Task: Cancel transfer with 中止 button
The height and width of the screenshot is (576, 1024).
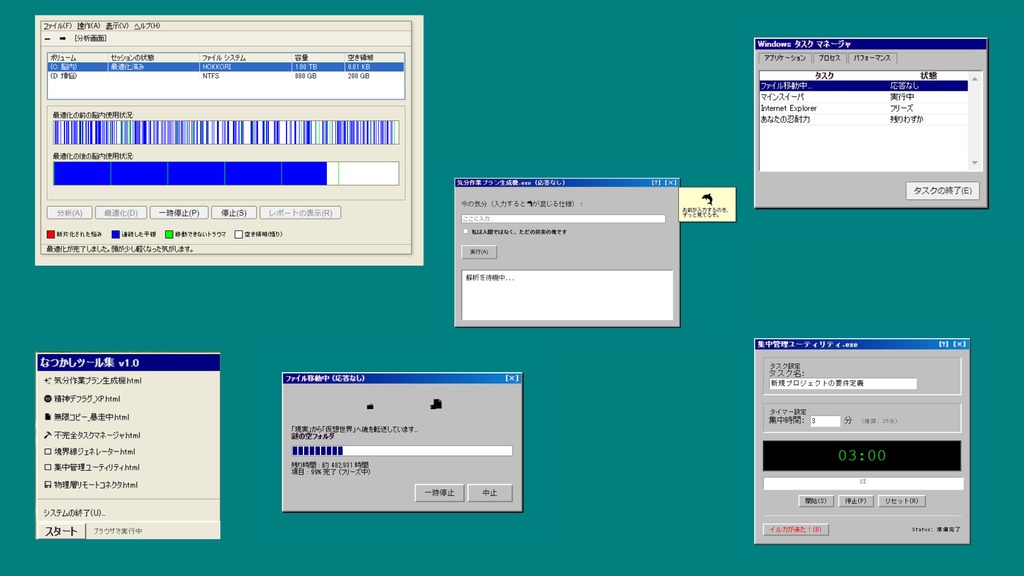Action: (x=490, y=493)
